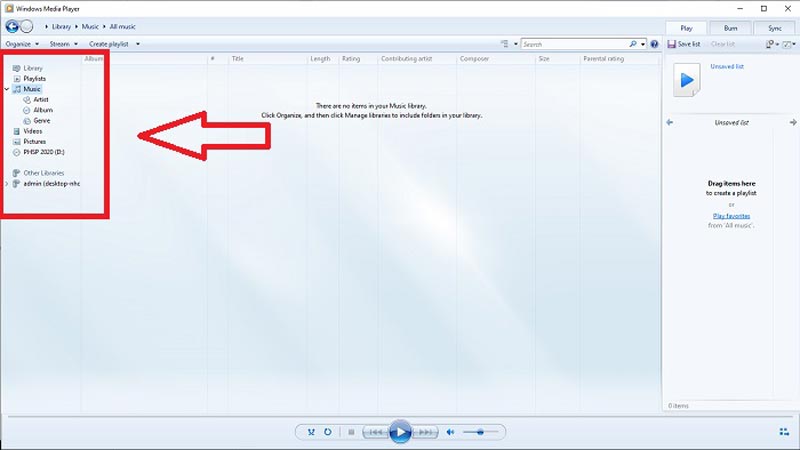Viewport: 800px width, 450px height.
Task: Click the Play favorites link
Action: coord(731,216)
